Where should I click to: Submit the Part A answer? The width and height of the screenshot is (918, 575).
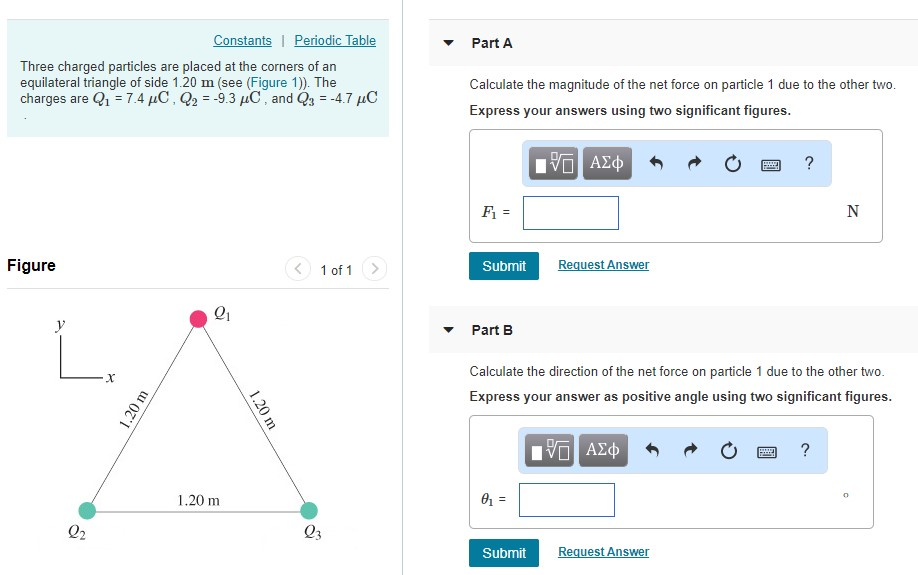click(503, 266)
